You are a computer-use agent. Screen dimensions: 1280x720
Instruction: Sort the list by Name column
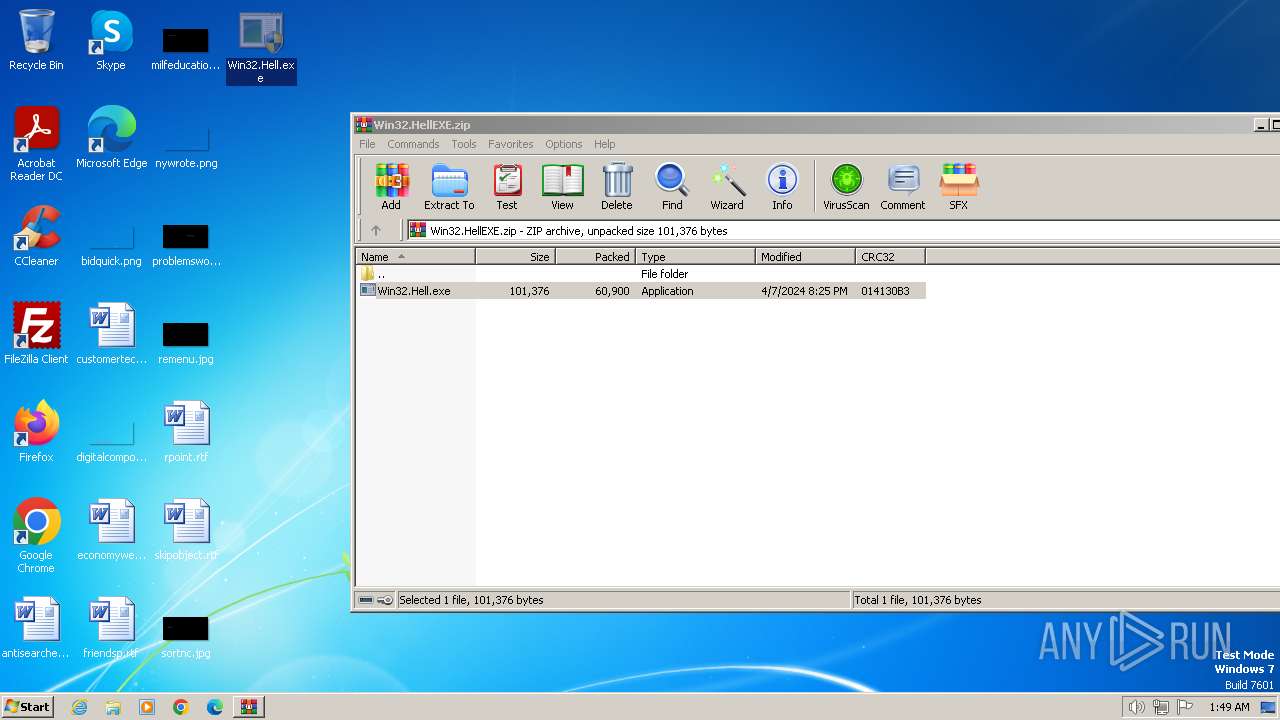(x=415, y=257)
